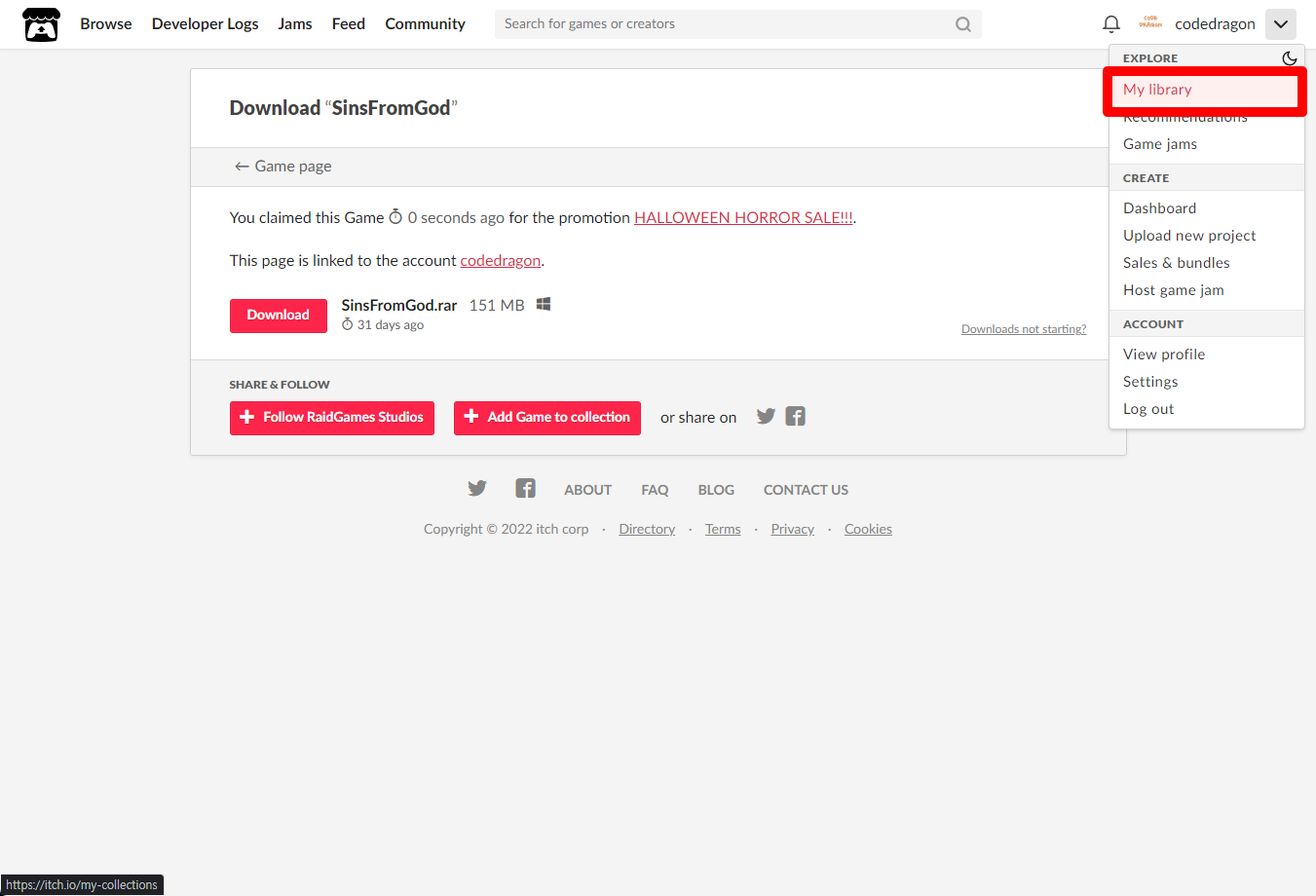This screenshot has width=1316, height=896.
Task: Share on Twitter next to 'or share on'
Action: 767,417
